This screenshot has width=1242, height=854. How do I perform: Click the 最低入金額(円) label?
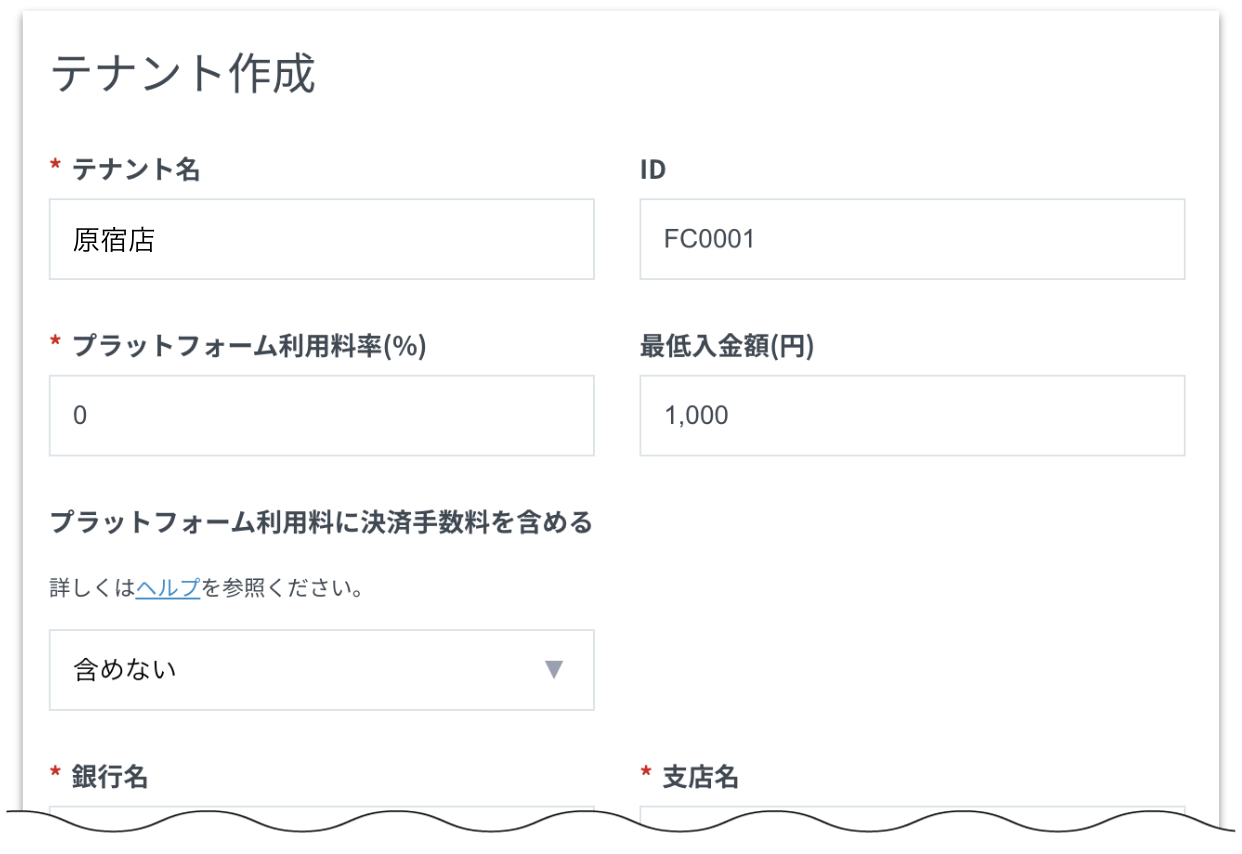coord(727,346)
